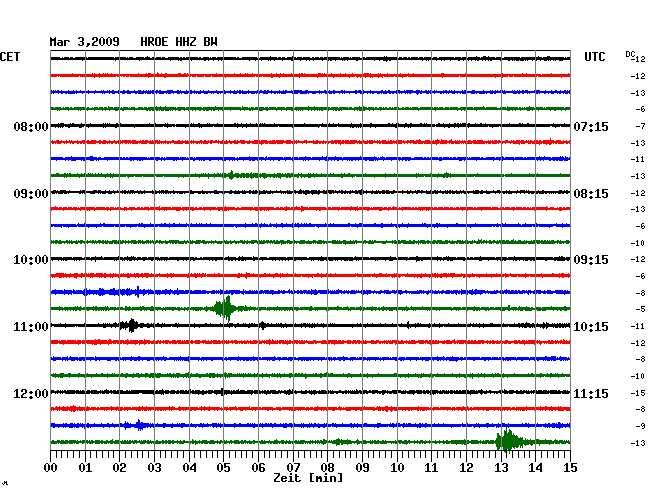
Task: Click the "Zeit [min]" axis title
Action: coord(308,478)
